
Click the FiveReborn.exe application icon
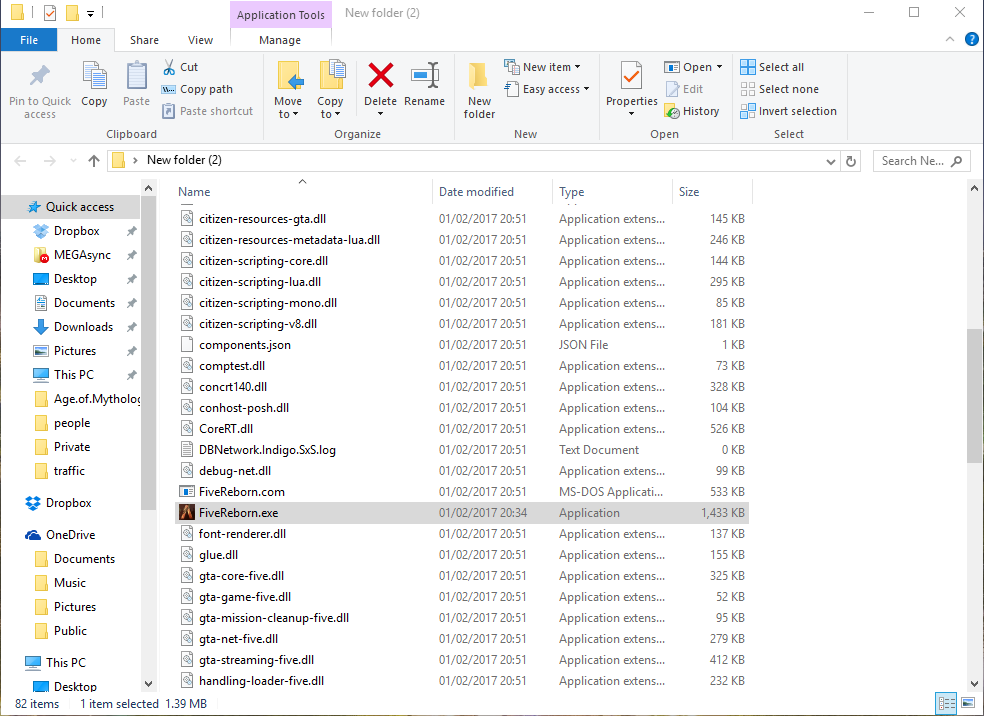[x=187, y=513]
